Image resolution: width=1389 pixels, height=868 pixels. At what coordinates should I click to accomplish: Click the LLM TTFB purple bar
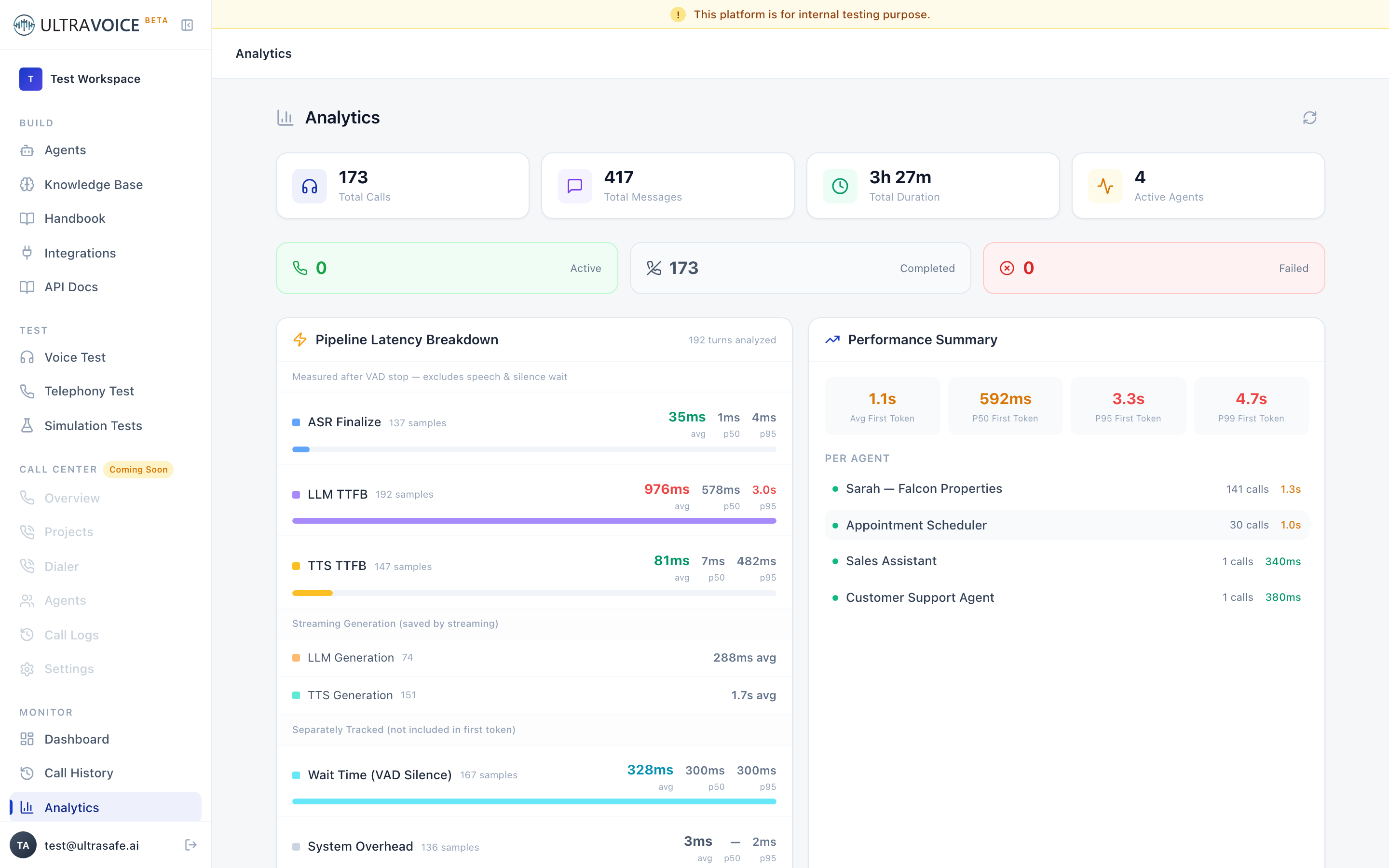[x=534, y=521]
